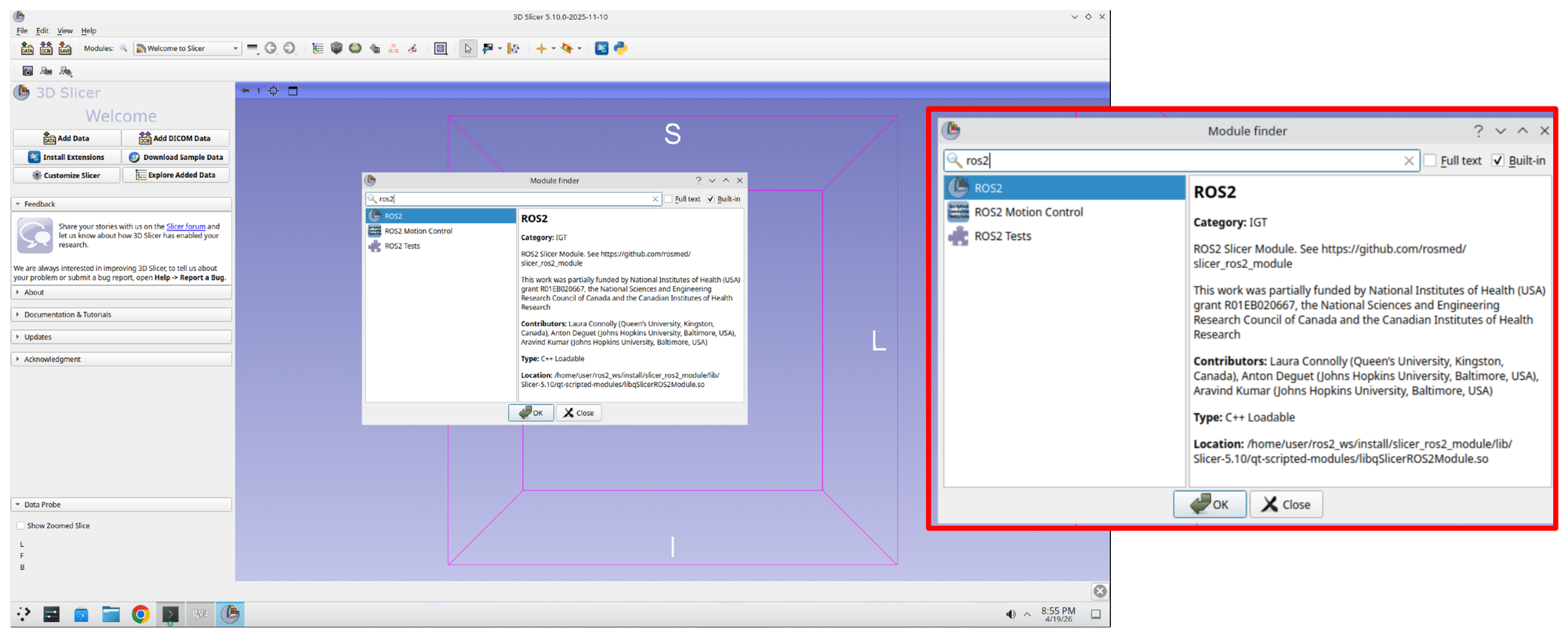Expand the Updates section
The image size is (1568, 637).
(122, 337)
